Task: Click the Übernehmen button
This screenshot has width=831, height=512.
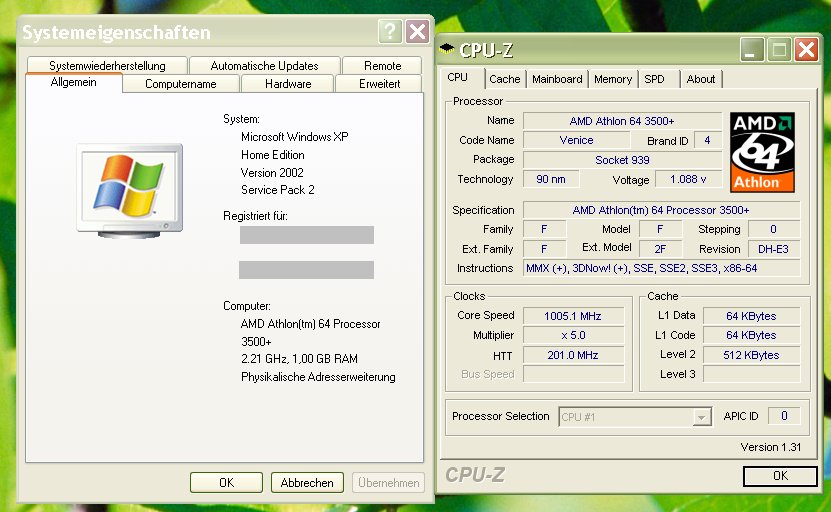Action: (388, 482)
